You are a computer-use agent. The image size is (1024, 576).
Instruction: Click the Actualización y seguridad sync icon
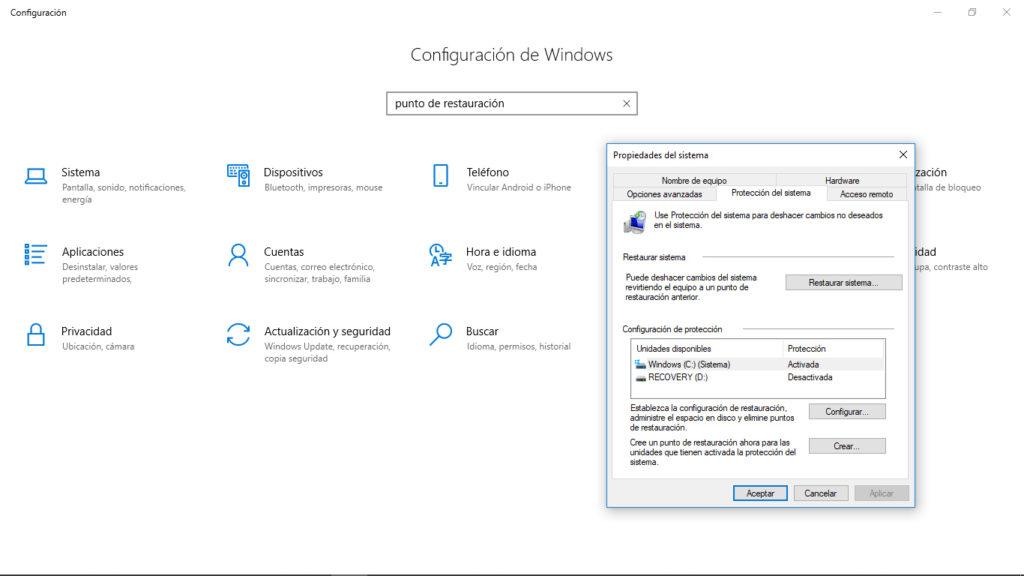pyautogui.click(x=238, y=334)
